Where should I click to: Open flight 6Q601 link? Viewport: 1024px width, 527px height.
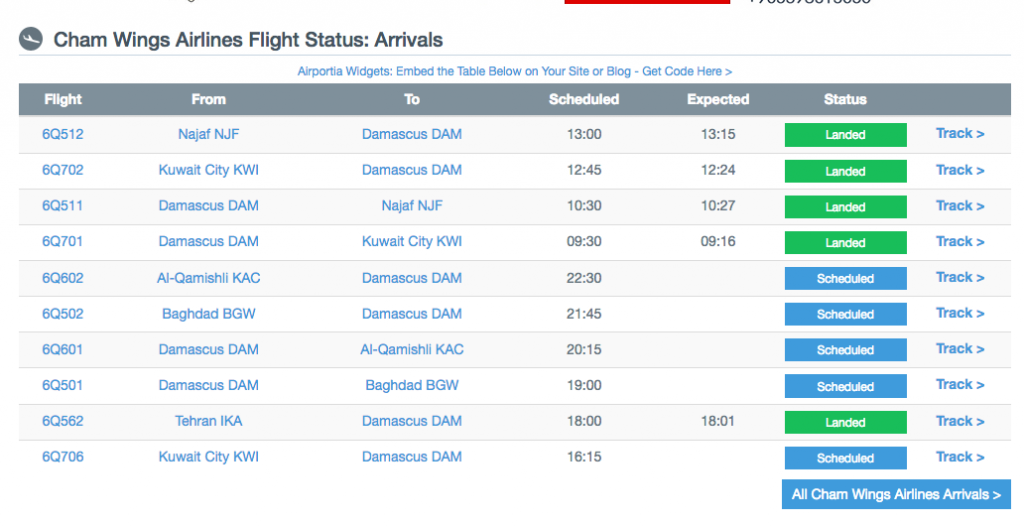(x=63, y=349)
